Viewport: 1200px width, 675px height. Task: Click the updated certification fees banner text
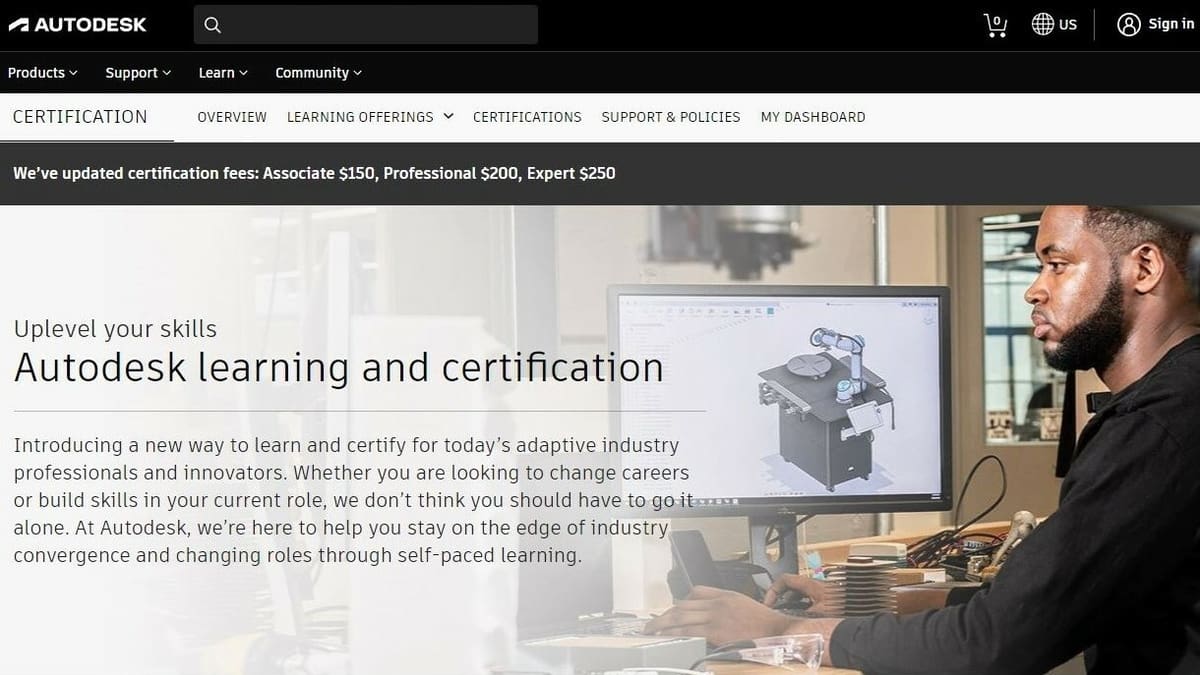[314, 173]
